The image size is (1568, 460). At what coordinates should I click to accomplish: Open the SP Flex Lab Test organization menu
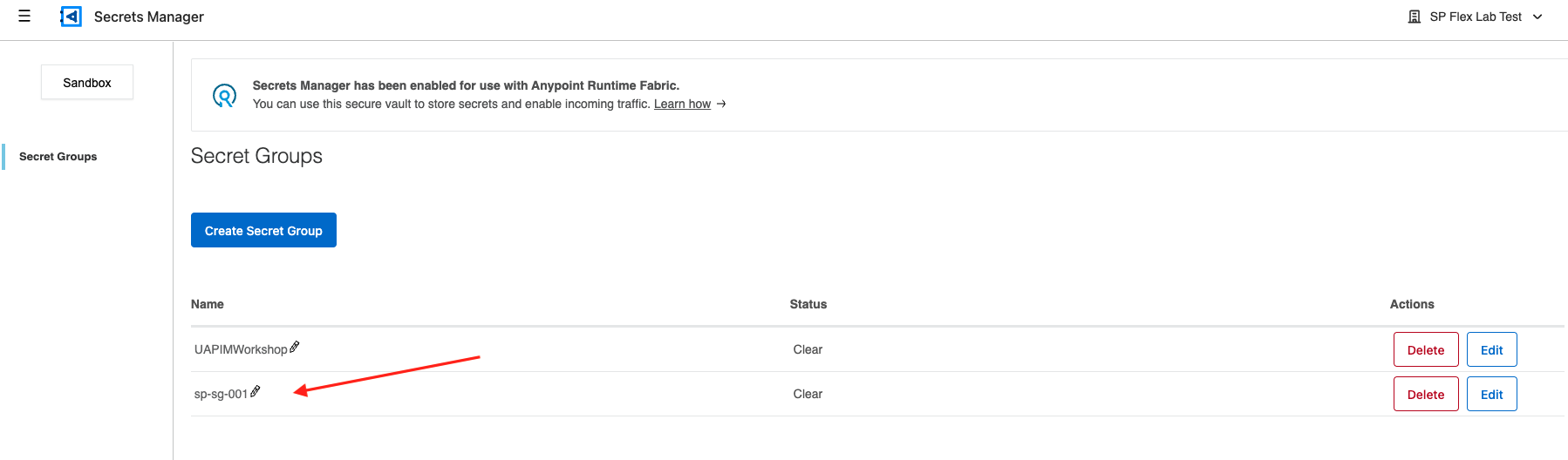point(1476,17)
